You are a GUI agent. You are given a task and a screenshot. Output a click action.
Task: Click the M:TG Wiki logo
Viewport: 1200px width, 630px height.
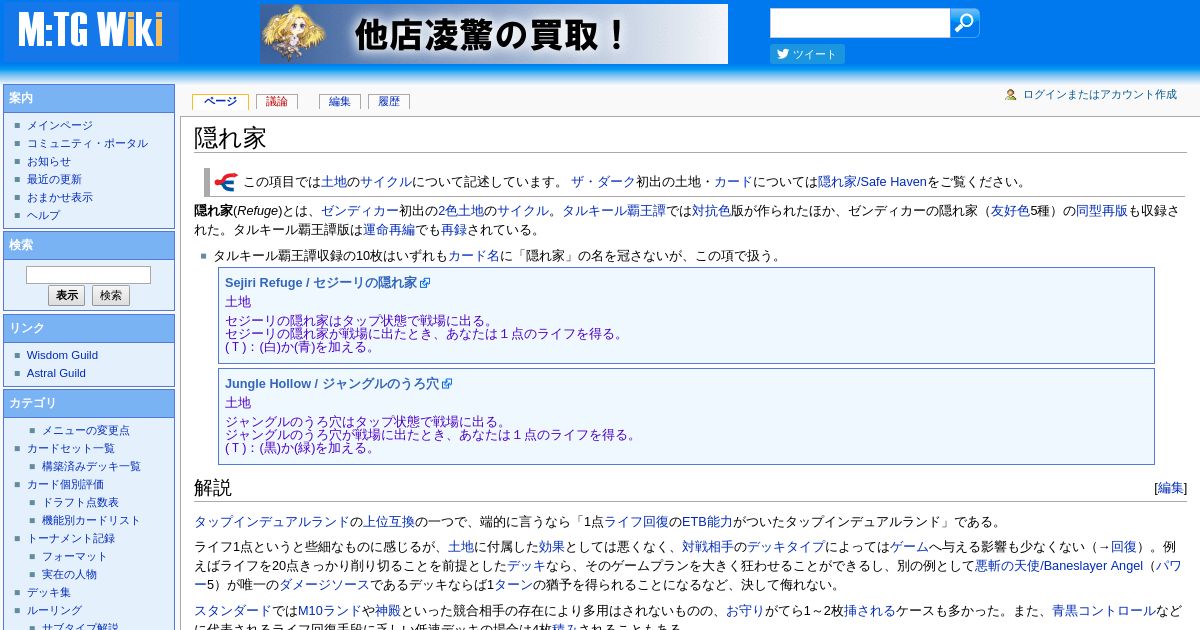(90, 31)
